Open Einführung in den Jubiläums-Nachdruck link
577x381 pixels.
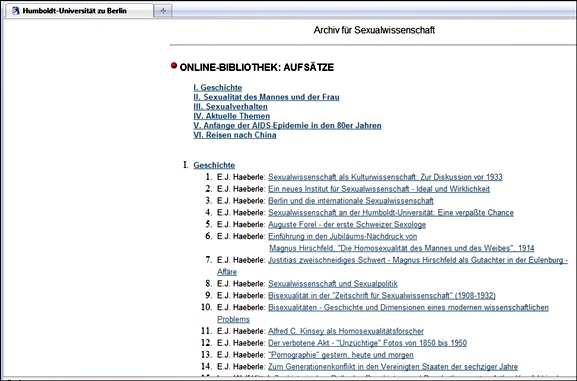point(342,236)
